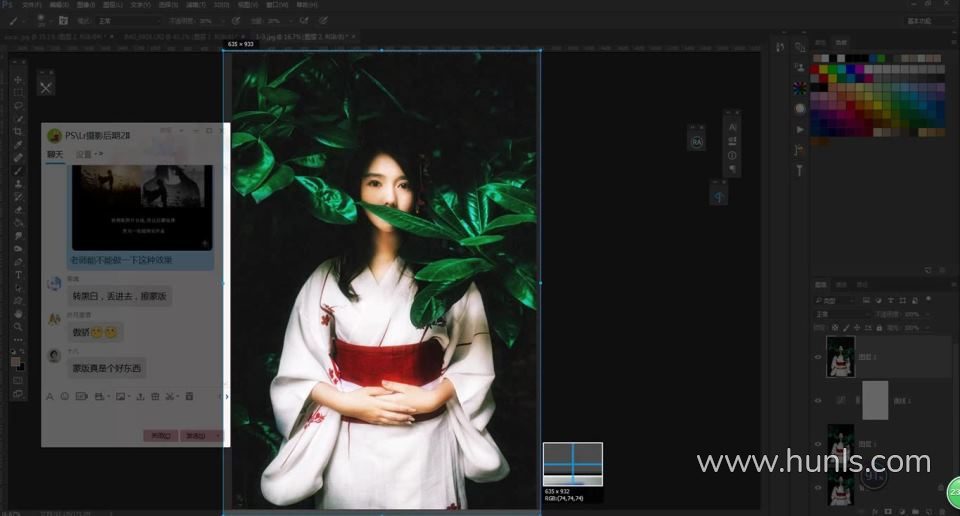The image size is (960, 516).
Task: Open the Filter menu
Action: coord(195,5)
